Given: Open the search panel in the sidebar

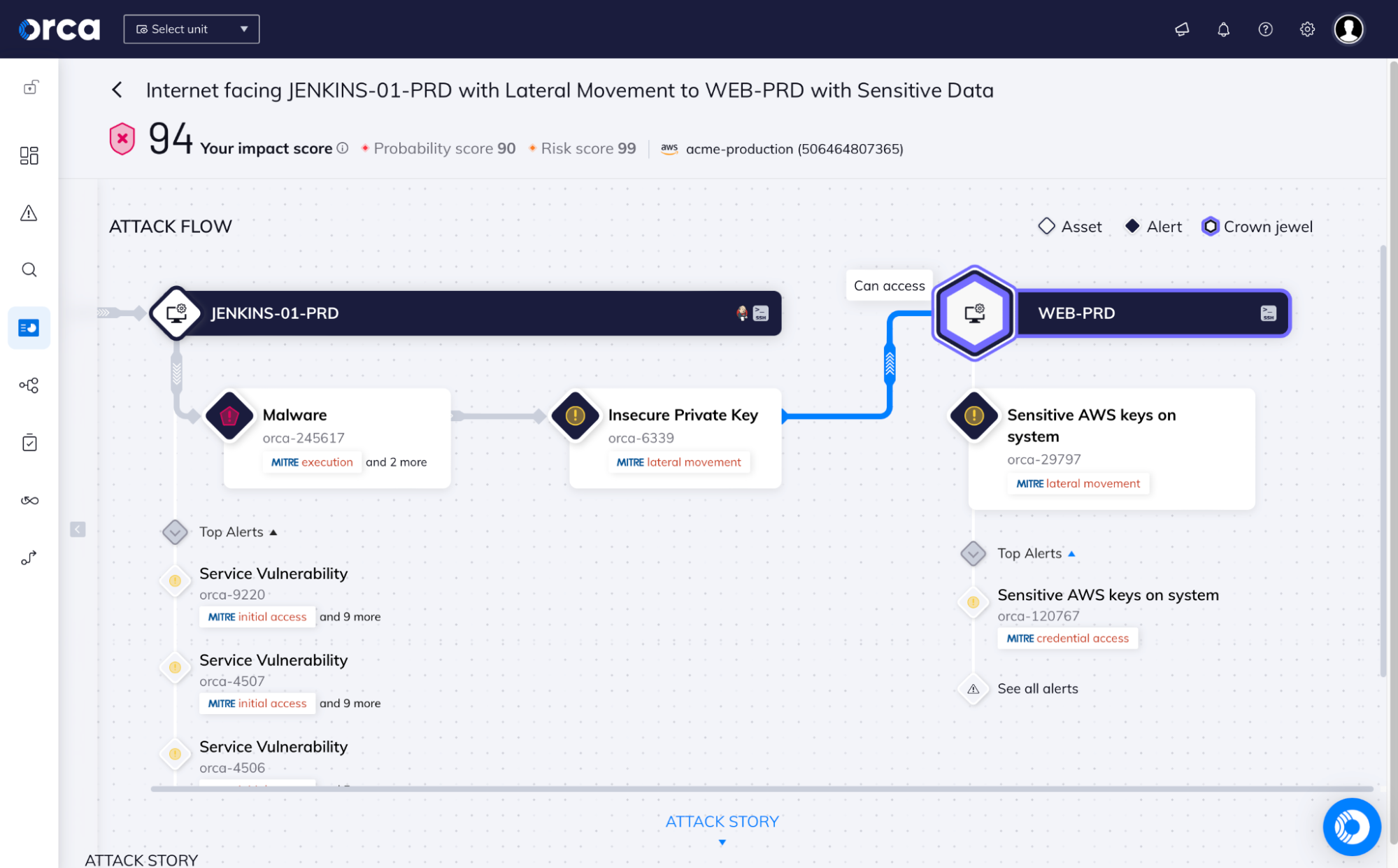Looking at the screenshot, I should click(x=29, y=269).
